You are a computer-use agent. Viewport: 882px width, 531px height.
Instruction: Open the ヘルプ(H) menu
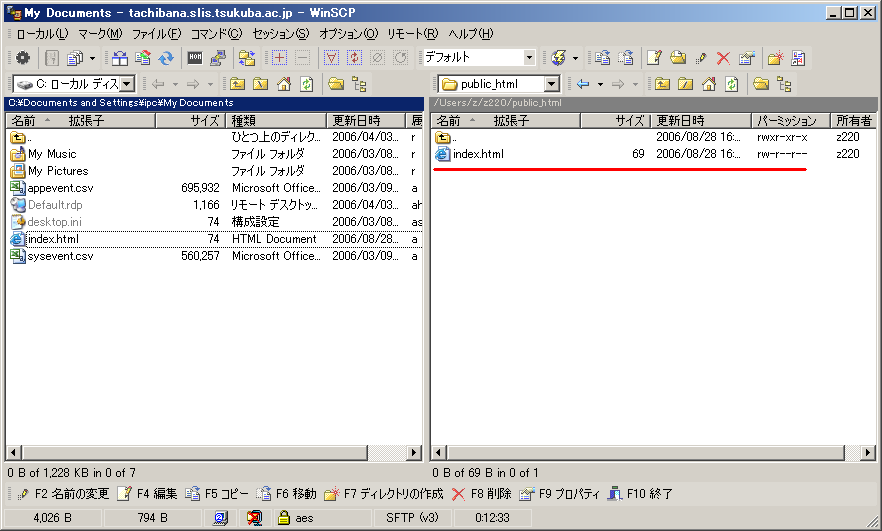point(470,34)
